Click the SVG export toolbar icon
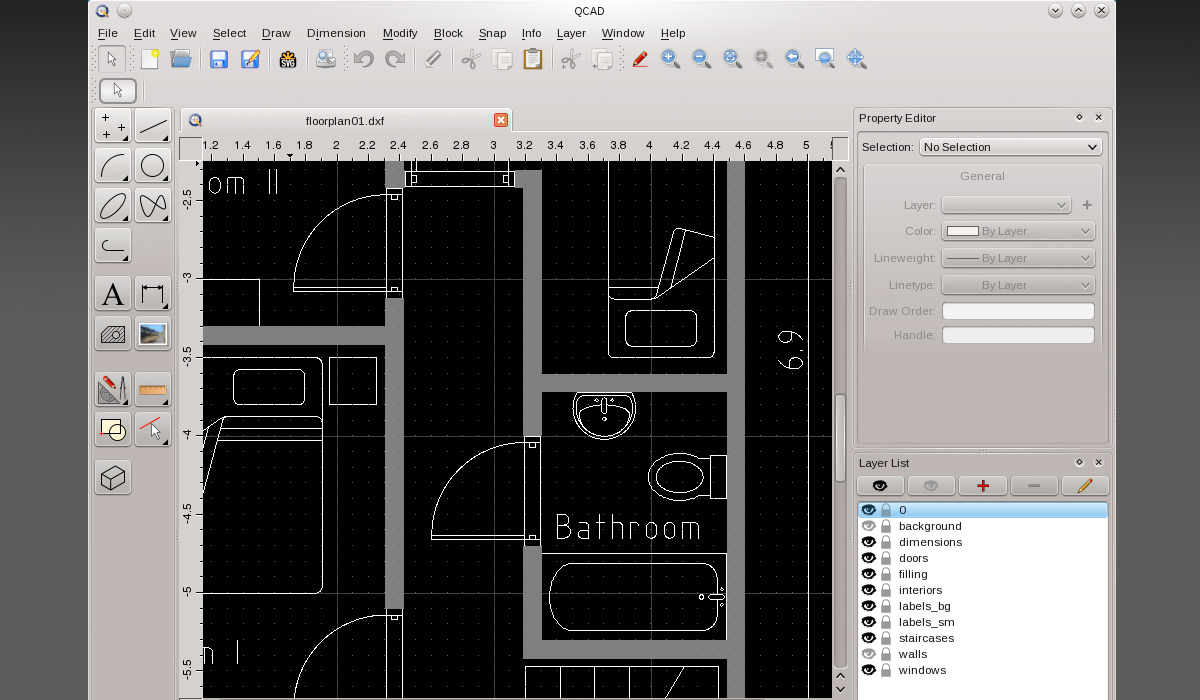Viewport: 1200px width, 700px height. 290,59
